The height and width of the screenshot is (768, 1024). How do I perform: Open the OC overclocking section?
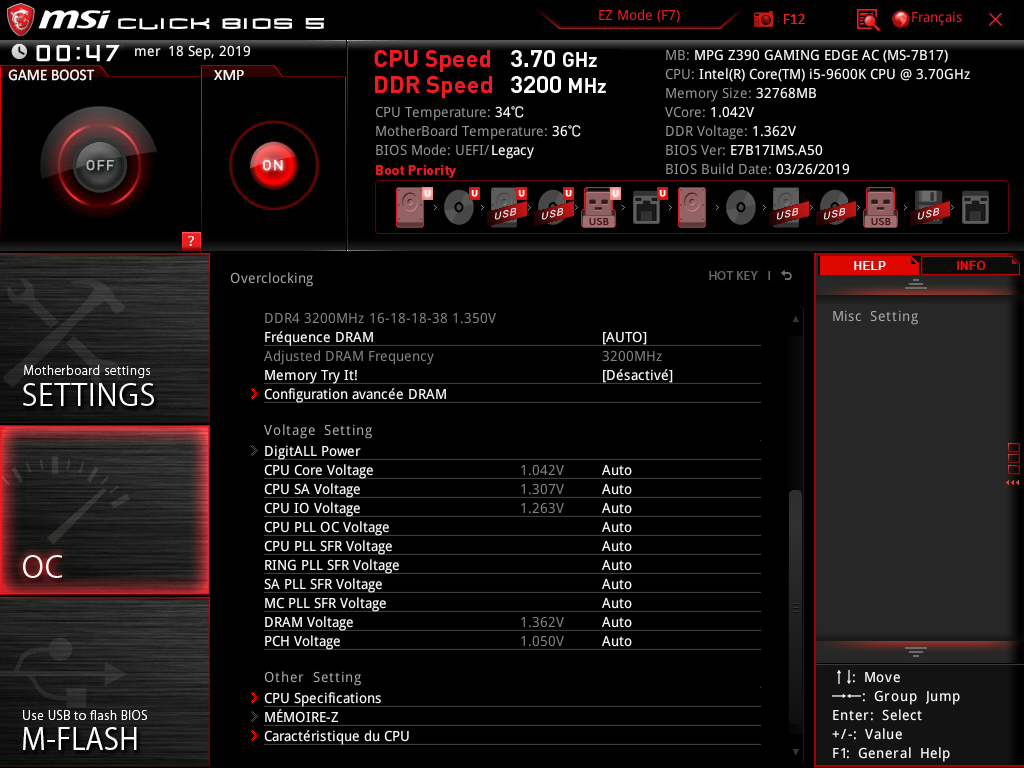[x=104, y=510]
